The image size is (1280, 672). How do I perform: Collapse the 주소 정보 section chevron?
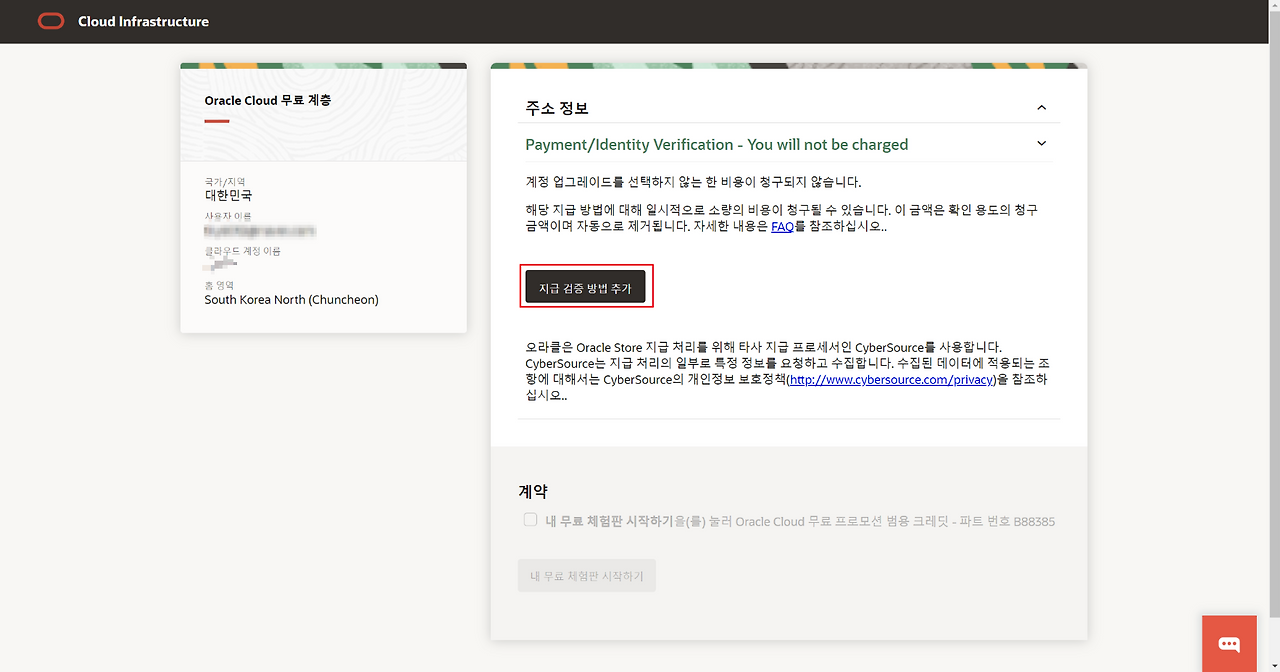pyautogui.click(x=1041, y=107)
